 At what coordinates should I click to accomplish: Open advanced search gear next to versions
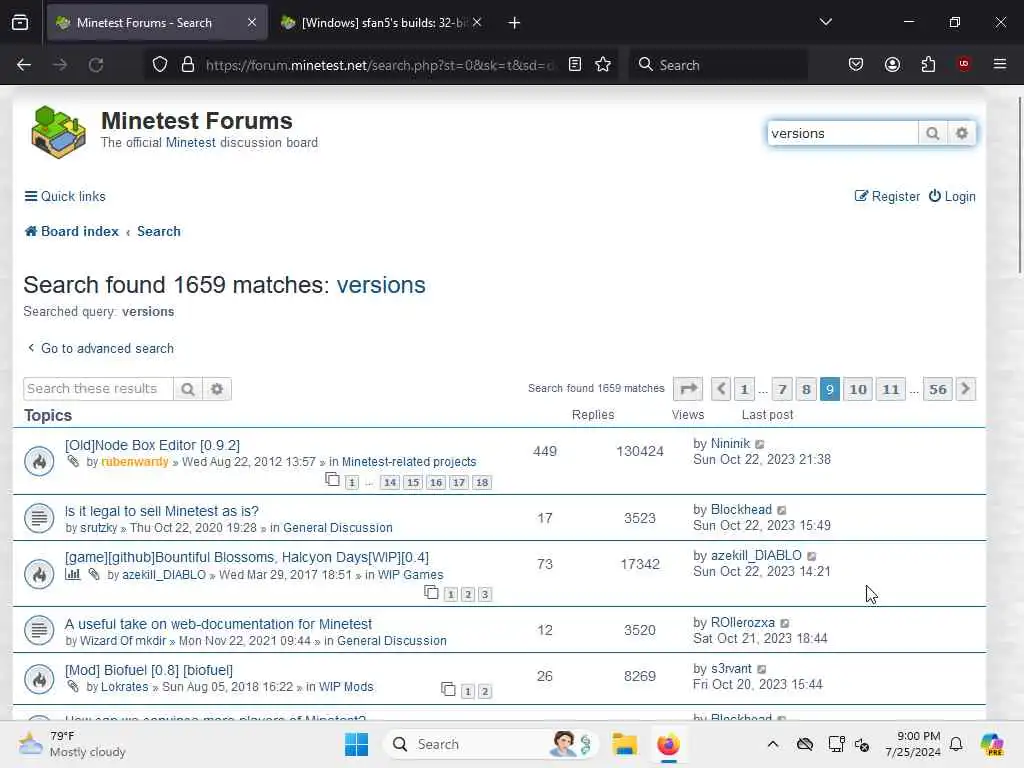[961, 133]
